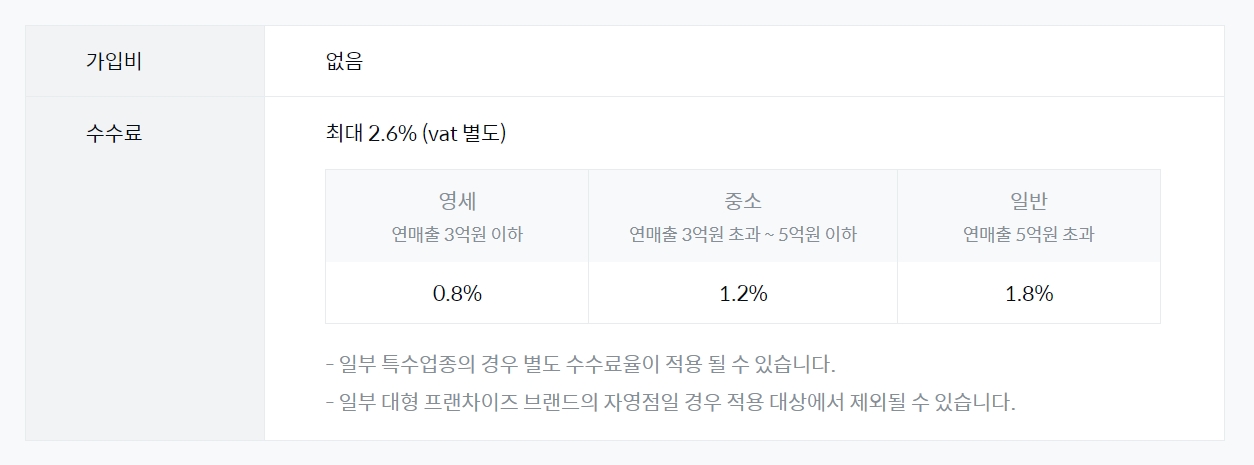The height and width of the screenshot is (465, 1254).
Task: Click the 1.2% fee rate cell
Action: (742, 294)
